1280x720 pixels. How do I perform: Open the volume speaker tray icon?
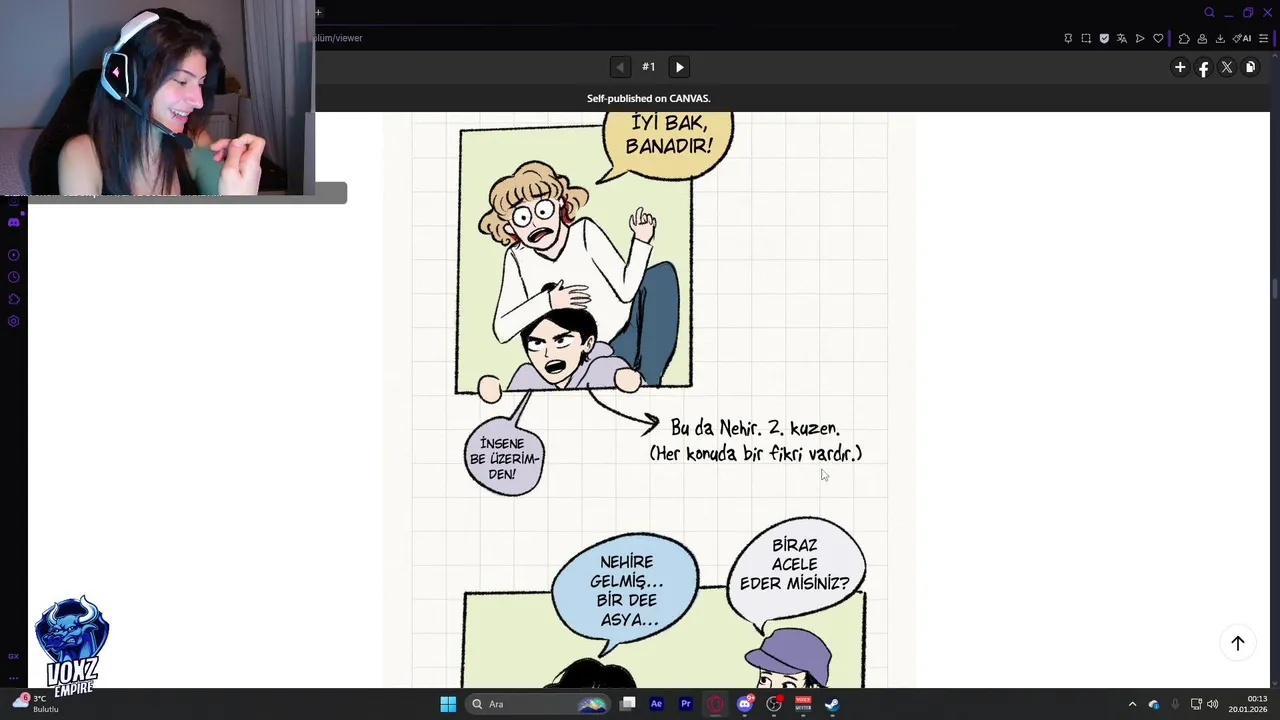tap(1213, 704)
